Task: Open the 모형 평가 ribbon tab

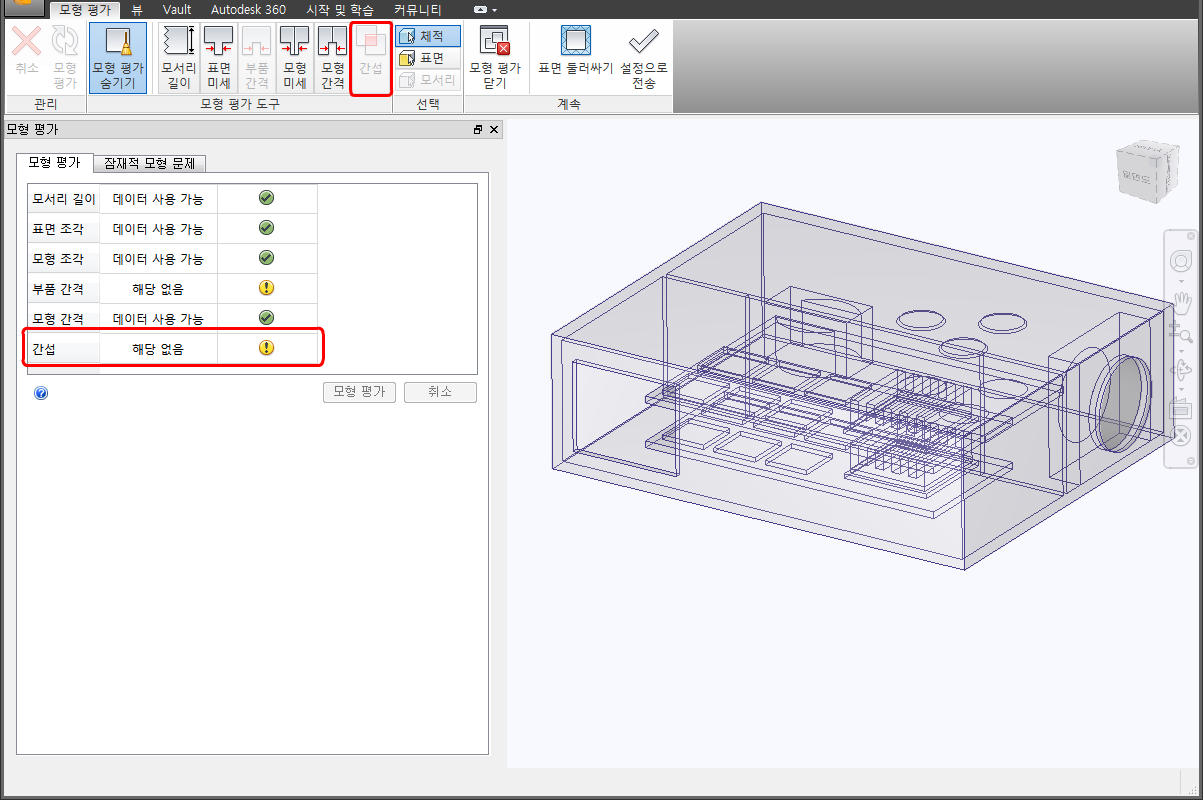Action: click(85, 10)
